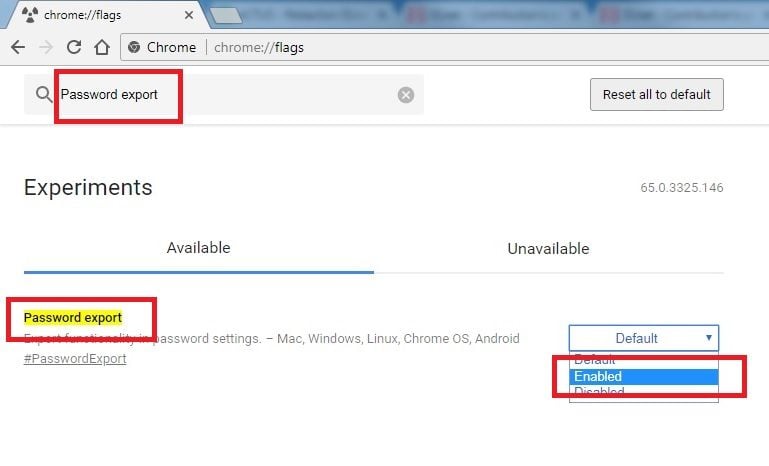The height and width of the screenshot is (466, 769).
Task: Open the home page icon
Action: (102, 47)
